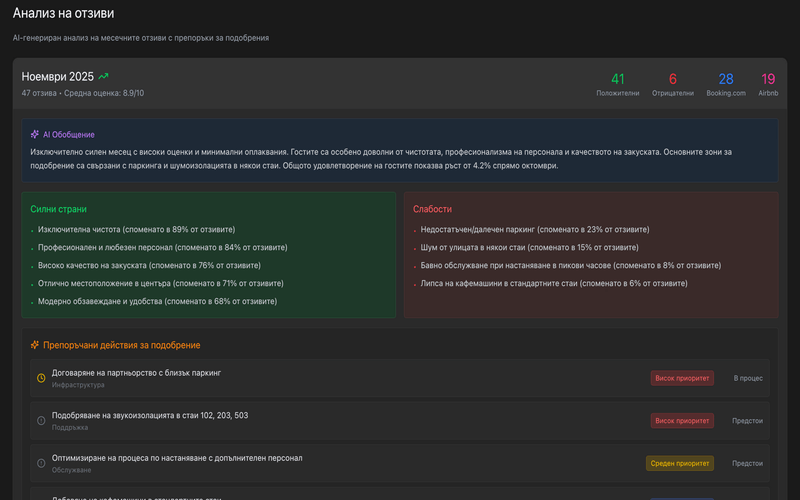Click the AI-генериран анализ subtitle text
This screenshot has height=500, width=800.
coord(141,38)
